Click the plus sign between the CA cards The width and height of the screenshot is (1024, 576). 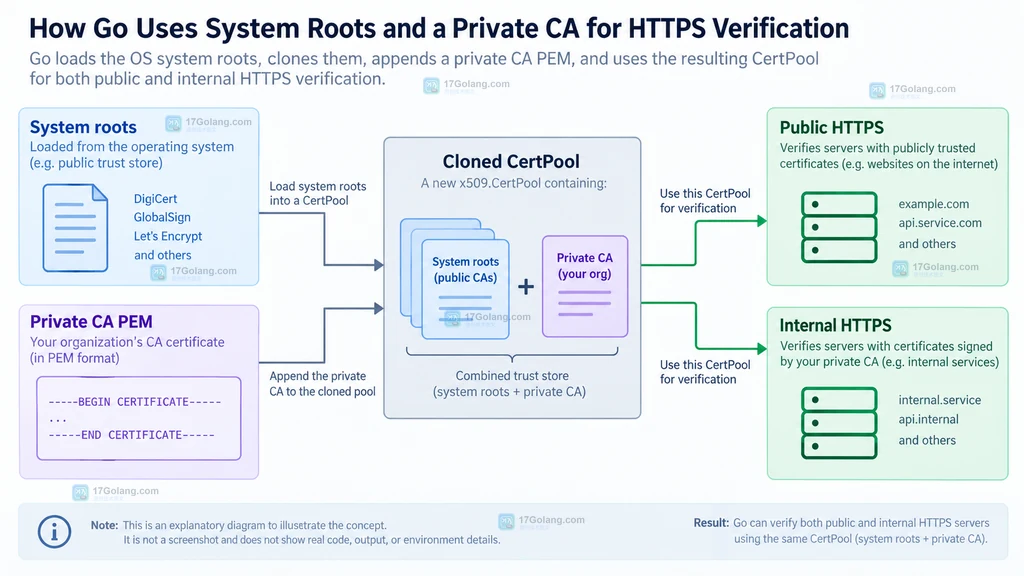[x=526, y=287]
